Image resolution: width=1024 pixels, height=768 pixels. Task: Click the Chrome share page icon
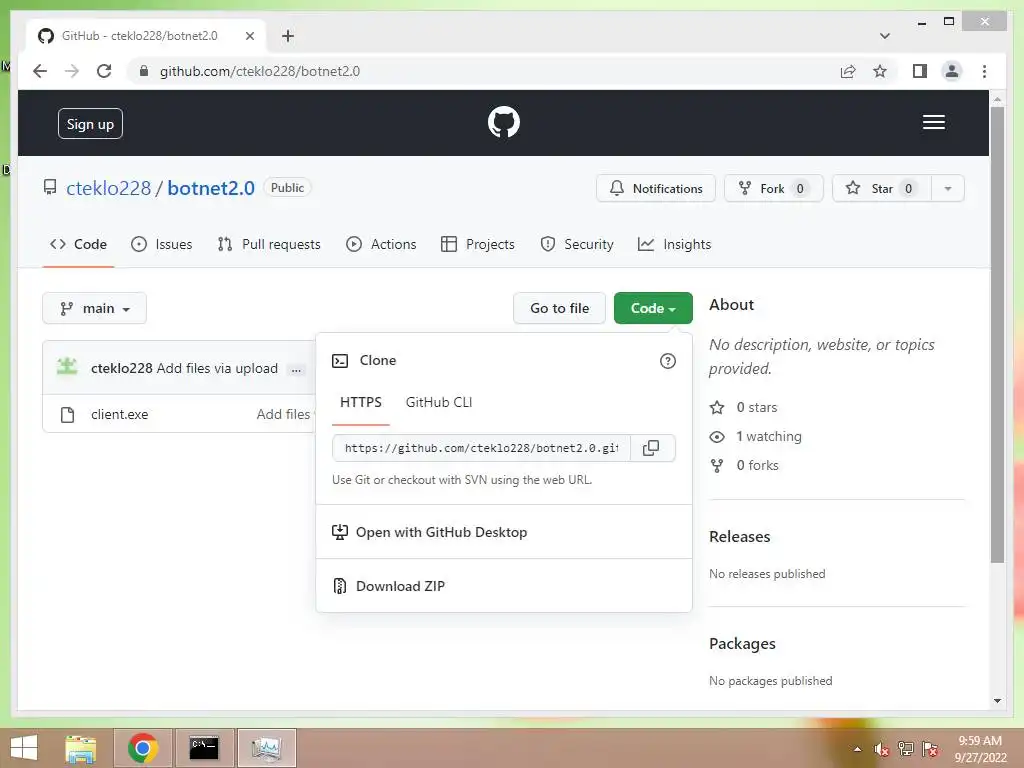(848, 71)
